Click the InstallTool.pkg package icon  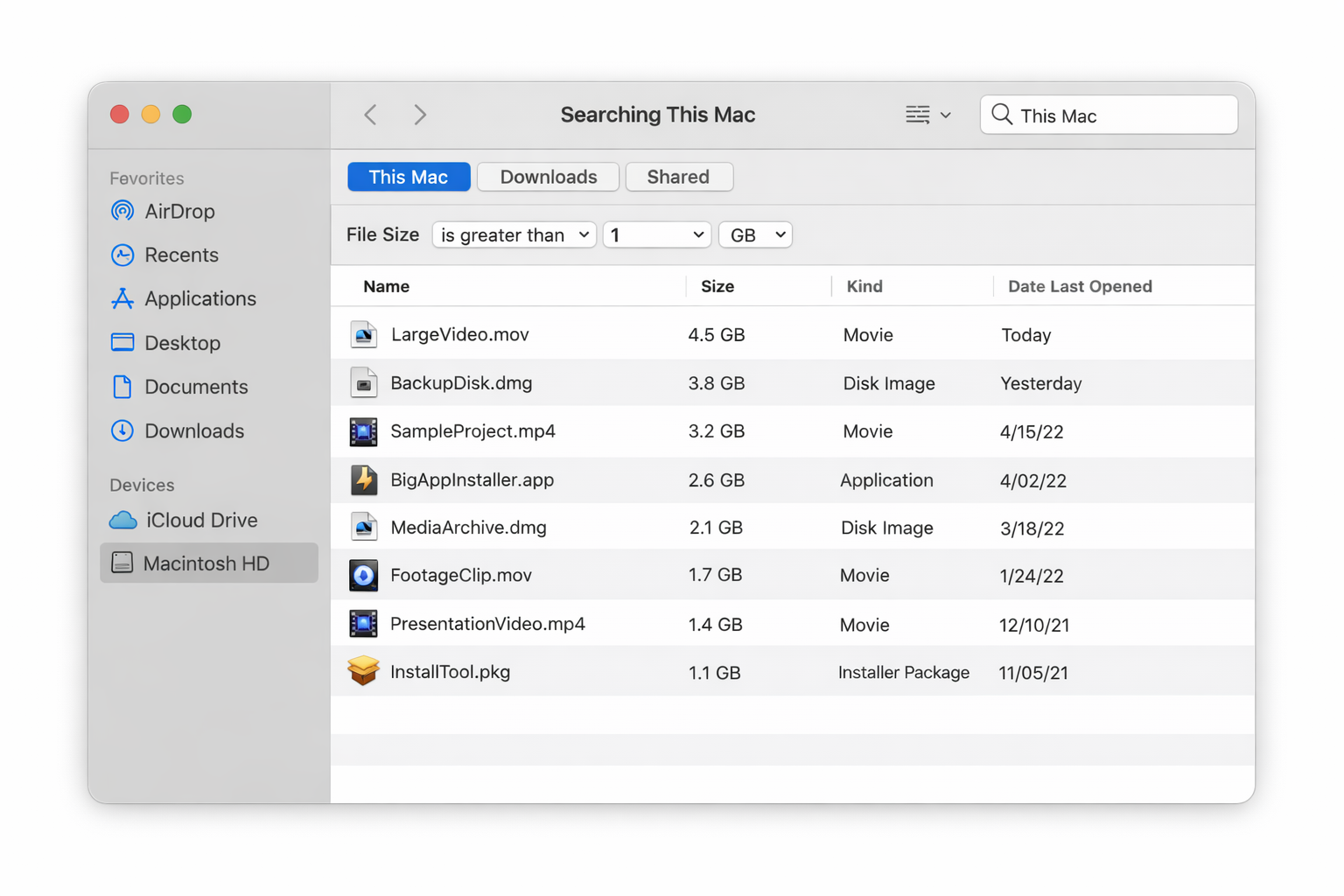363,671
